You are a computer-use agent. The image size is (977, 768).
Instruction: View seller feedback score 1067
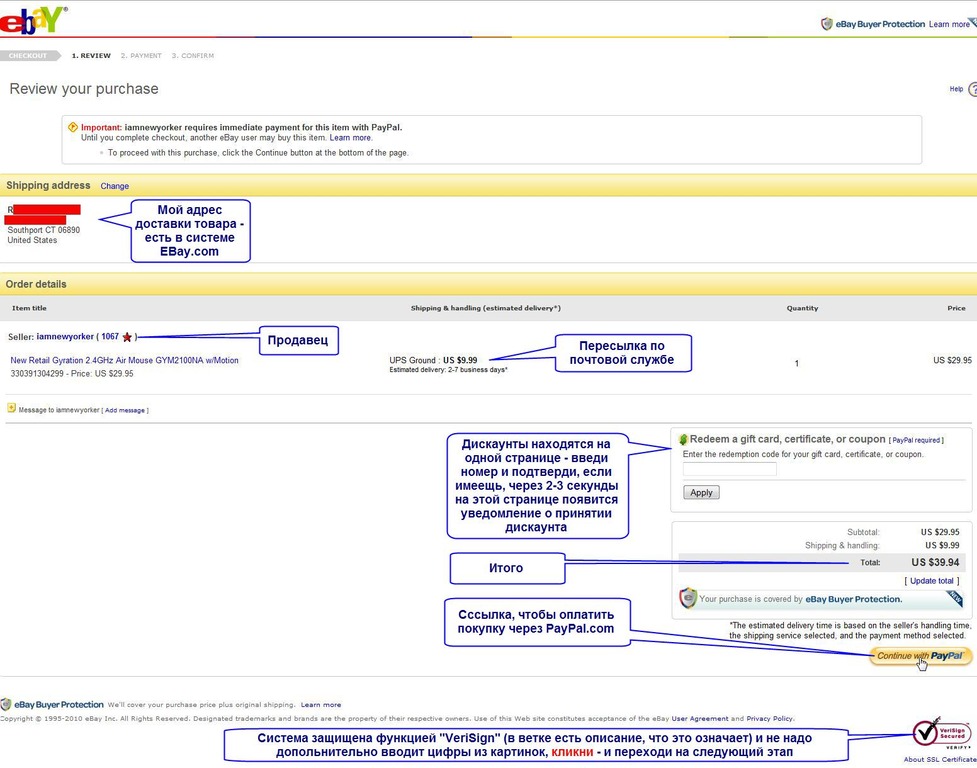110,336
